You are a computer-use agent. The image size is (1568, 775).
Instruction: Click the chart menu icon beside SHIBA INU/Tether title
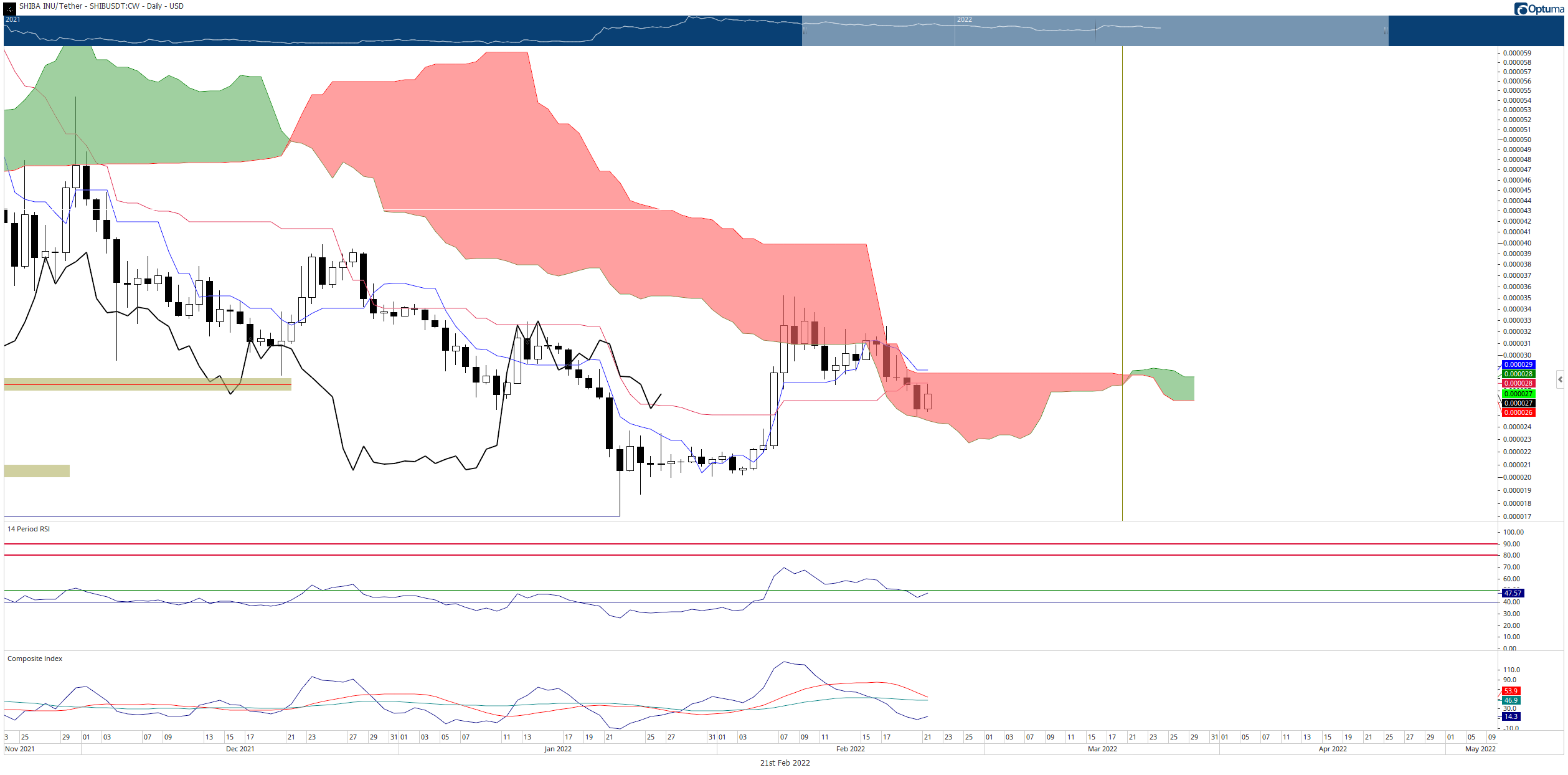pos(9,7)
